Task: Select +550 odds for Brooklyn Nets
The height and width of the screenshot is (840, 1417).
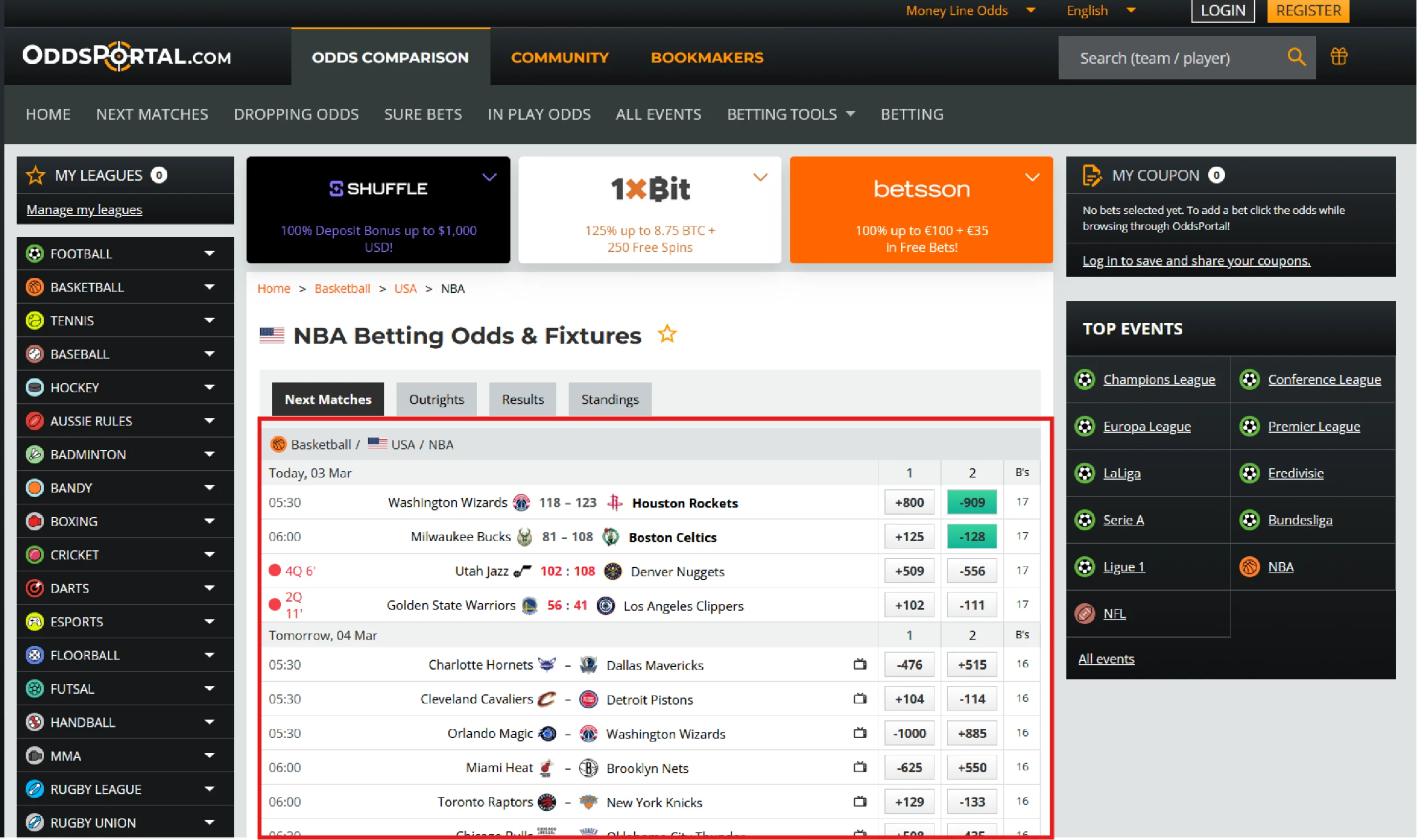Action: click(972, 767)
